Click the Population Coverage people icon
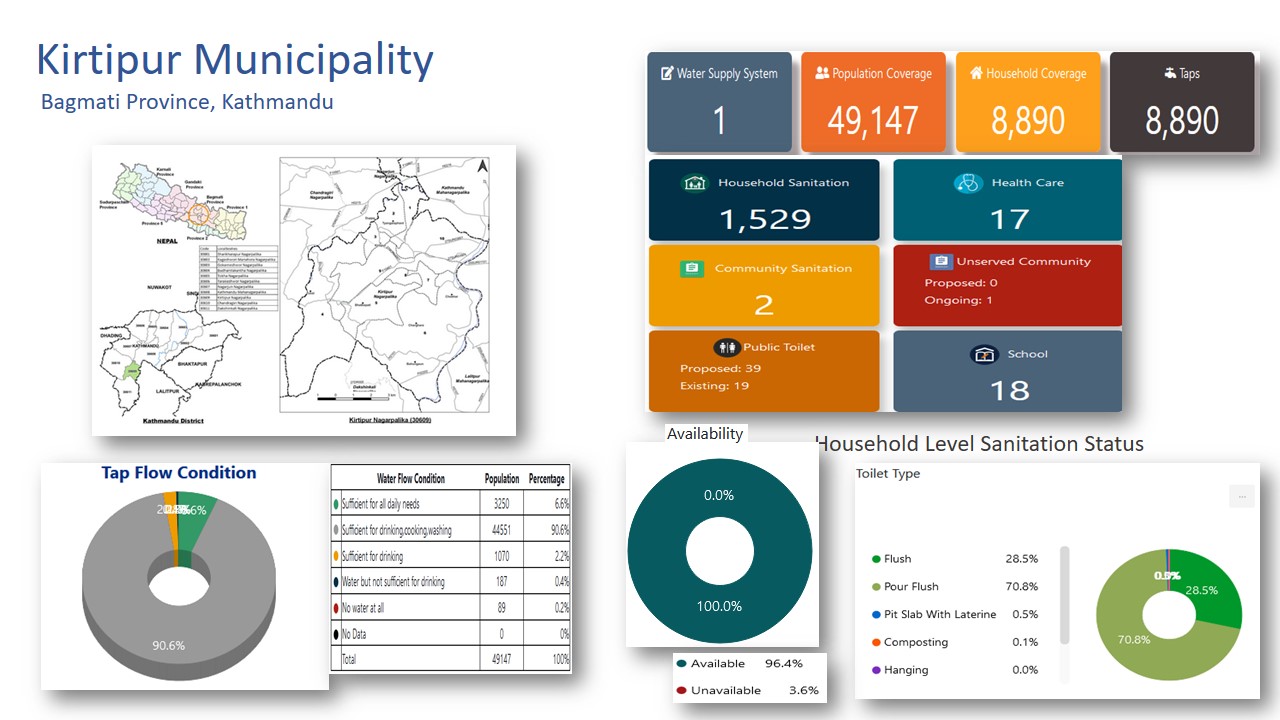The image size is (1280, 720). [x=822, y=74]
